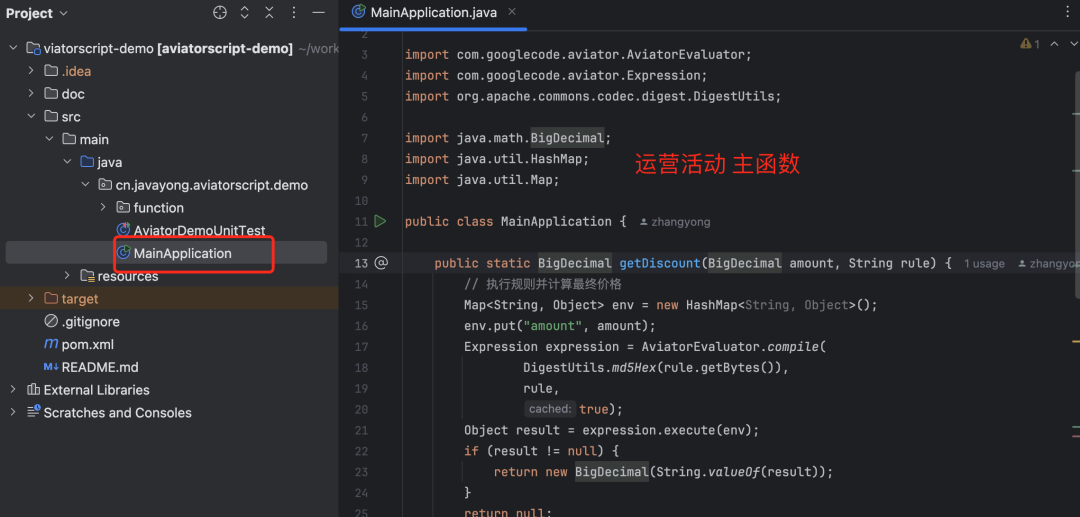This screenshot has width=1080, height=517.
Task: Open Project panel options kebab menu
Action: [294, 12]
